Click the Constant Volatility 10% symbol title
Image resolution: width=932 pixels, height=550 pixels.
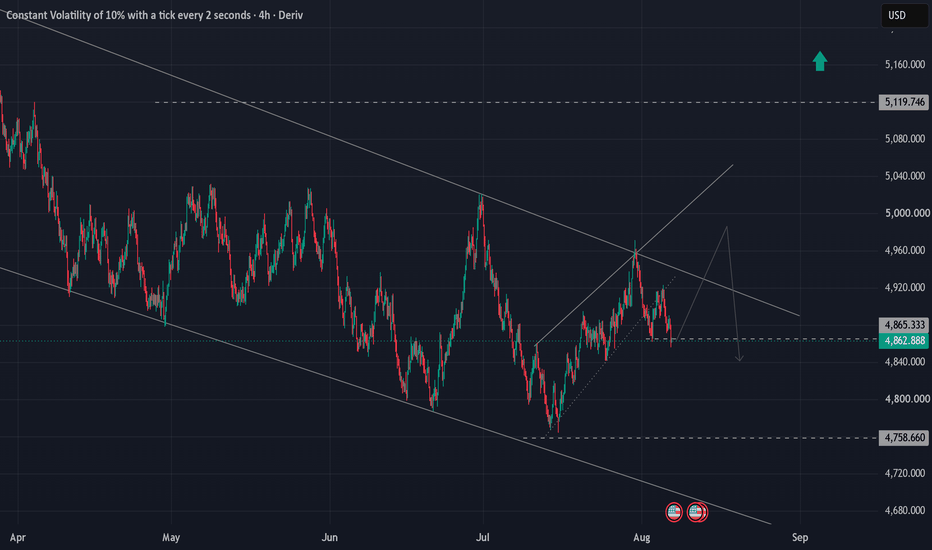click(x=155, y=15)
